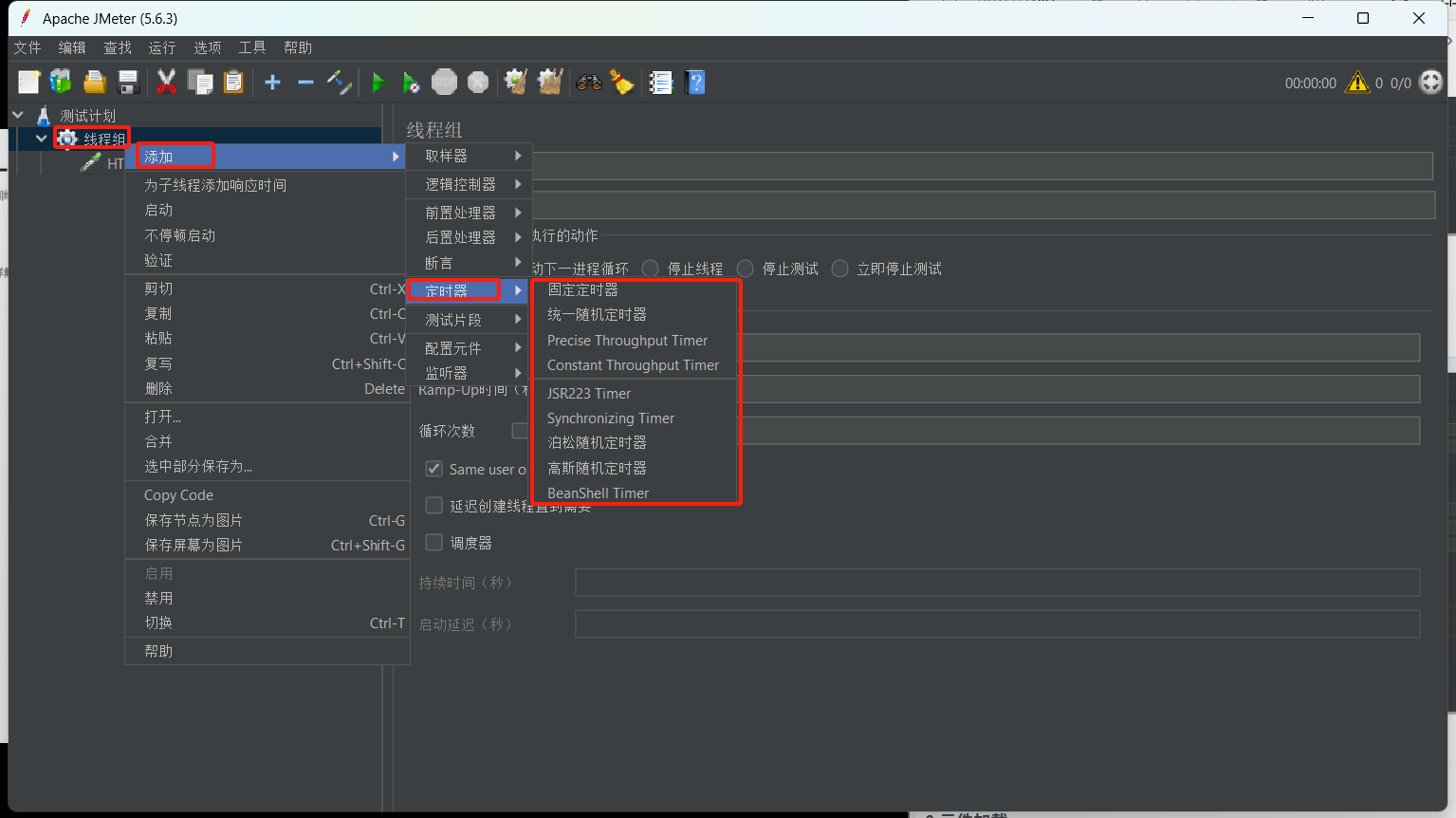
Task: Choose Synchronizing Timer
Action: coord(635,418)
